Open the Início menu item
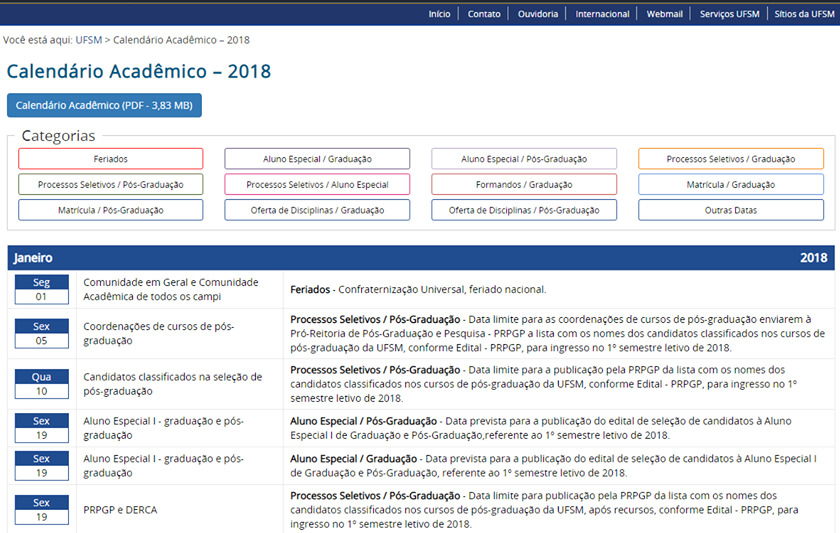 (x=439, y=14)
